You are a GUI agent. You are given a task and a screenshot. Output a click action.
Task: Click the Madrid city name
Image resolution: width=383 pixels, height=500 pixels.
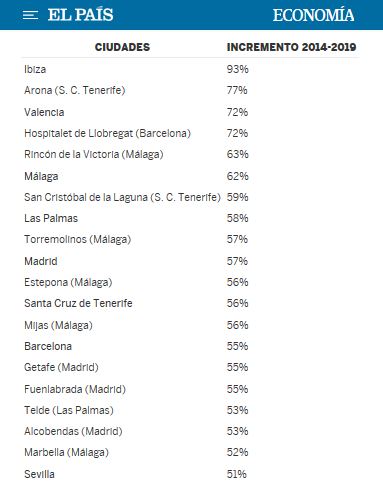click(41, 261)
